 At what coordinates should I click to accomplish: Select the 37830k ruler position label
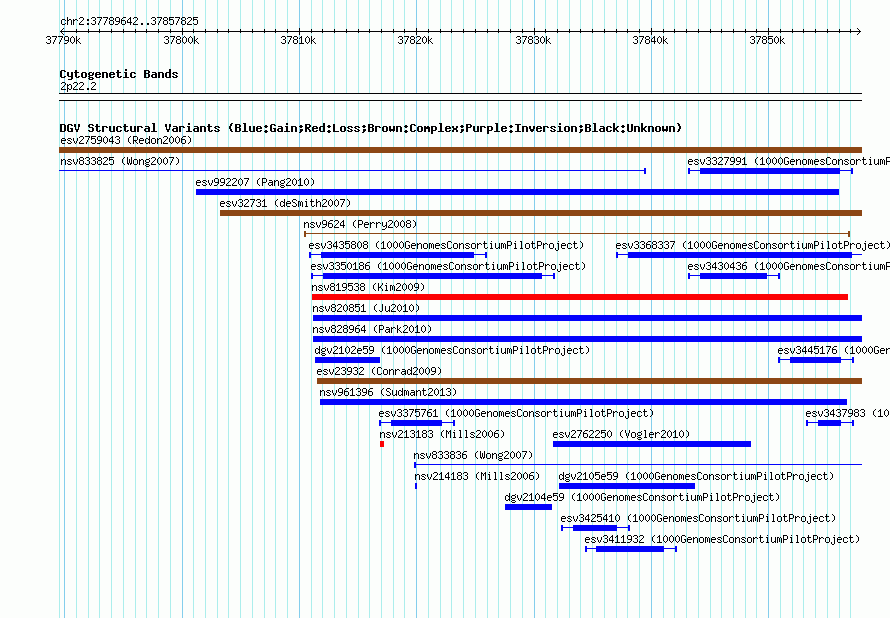pos(533,40)
